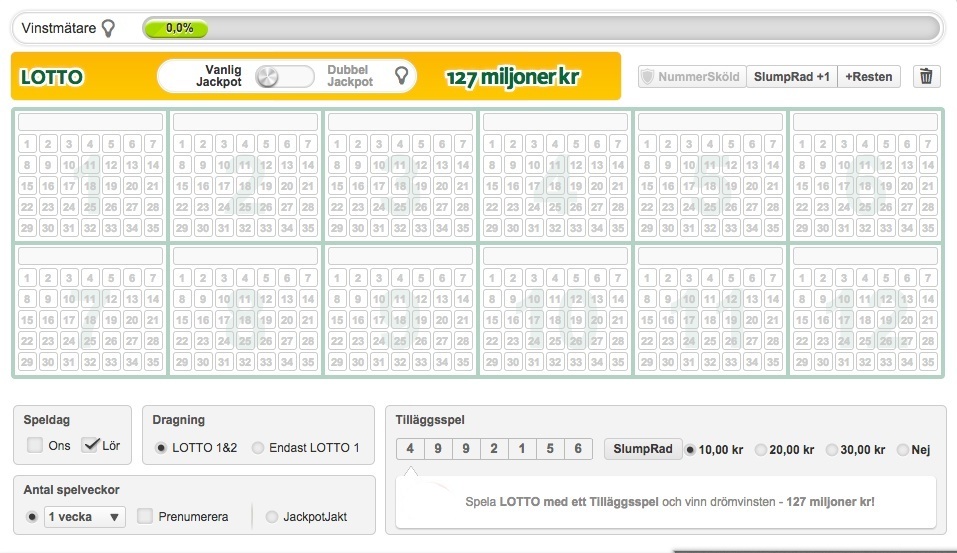The width and height of the screenshot is (957, 553).
Task: Select the Endast LOTTO 1 option
Action: point(258,448)
